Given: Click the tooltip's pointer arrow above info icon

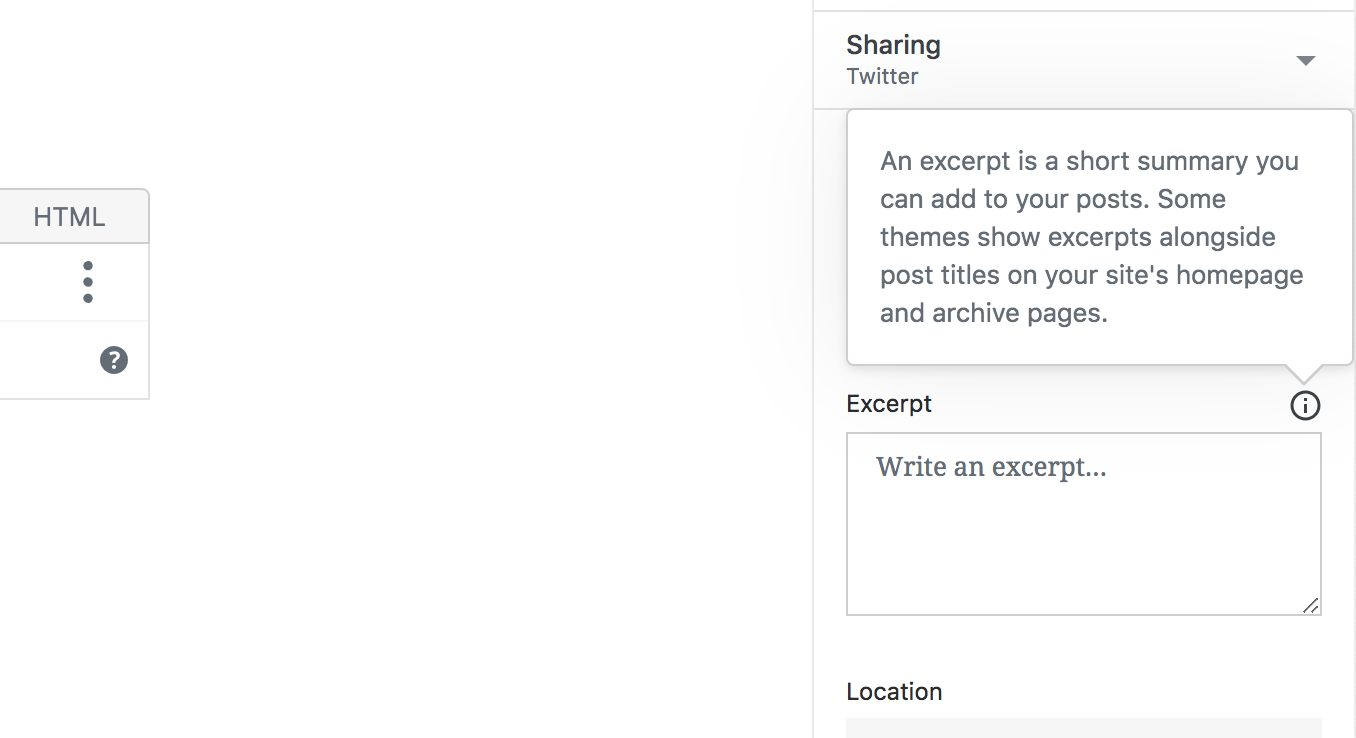Looking at the screenshot, I should [1304, 373].
